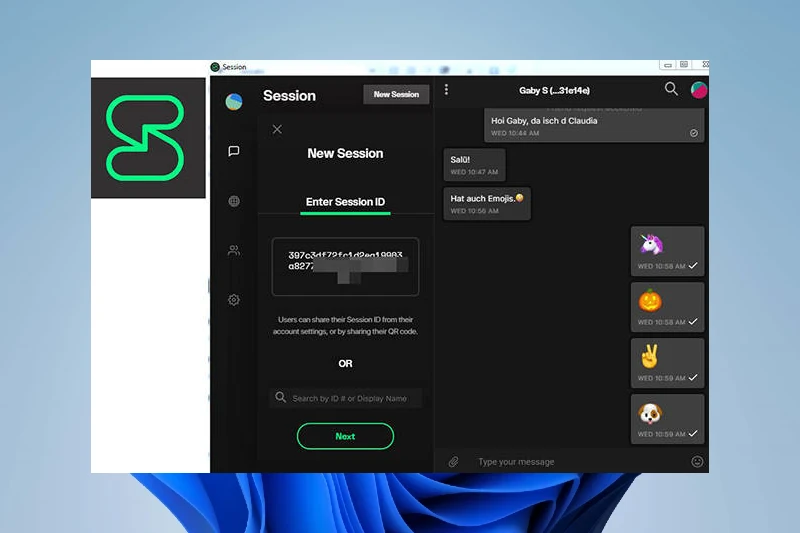Click the 'Hoi Gaby, da isch d Claudia' message
800x533 pixels.
point(594,125)
